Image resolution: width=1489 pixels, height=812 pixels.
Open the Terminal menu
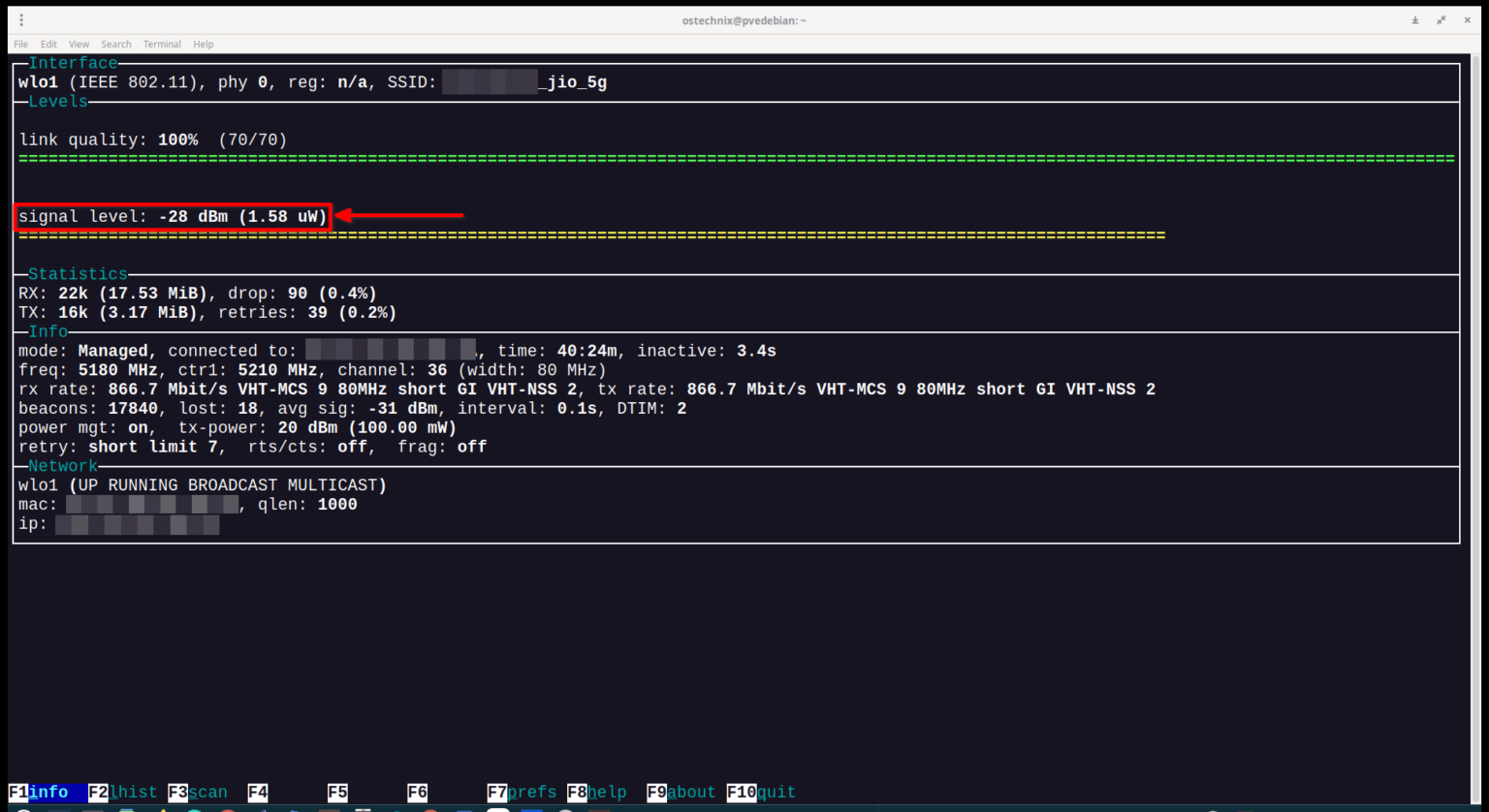[162, 44]
